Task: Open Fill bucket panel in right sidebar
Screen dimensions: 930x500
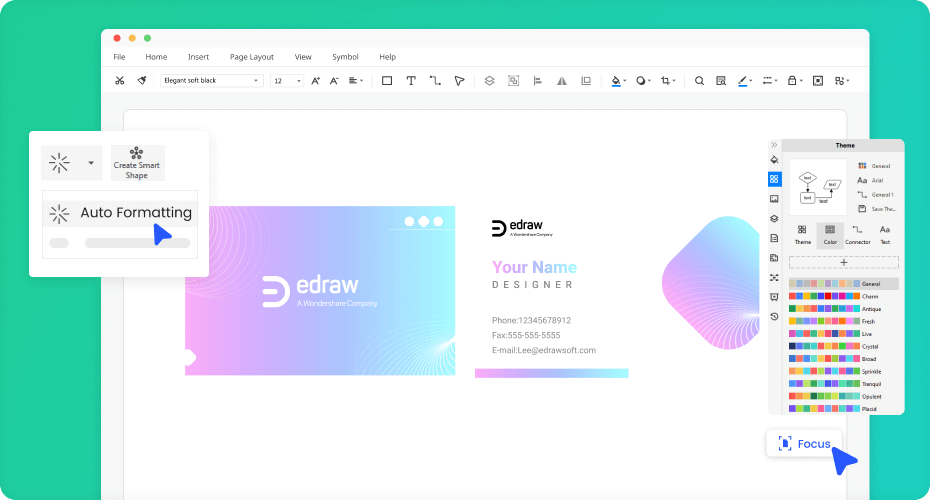Action: (x=774, y=160)
